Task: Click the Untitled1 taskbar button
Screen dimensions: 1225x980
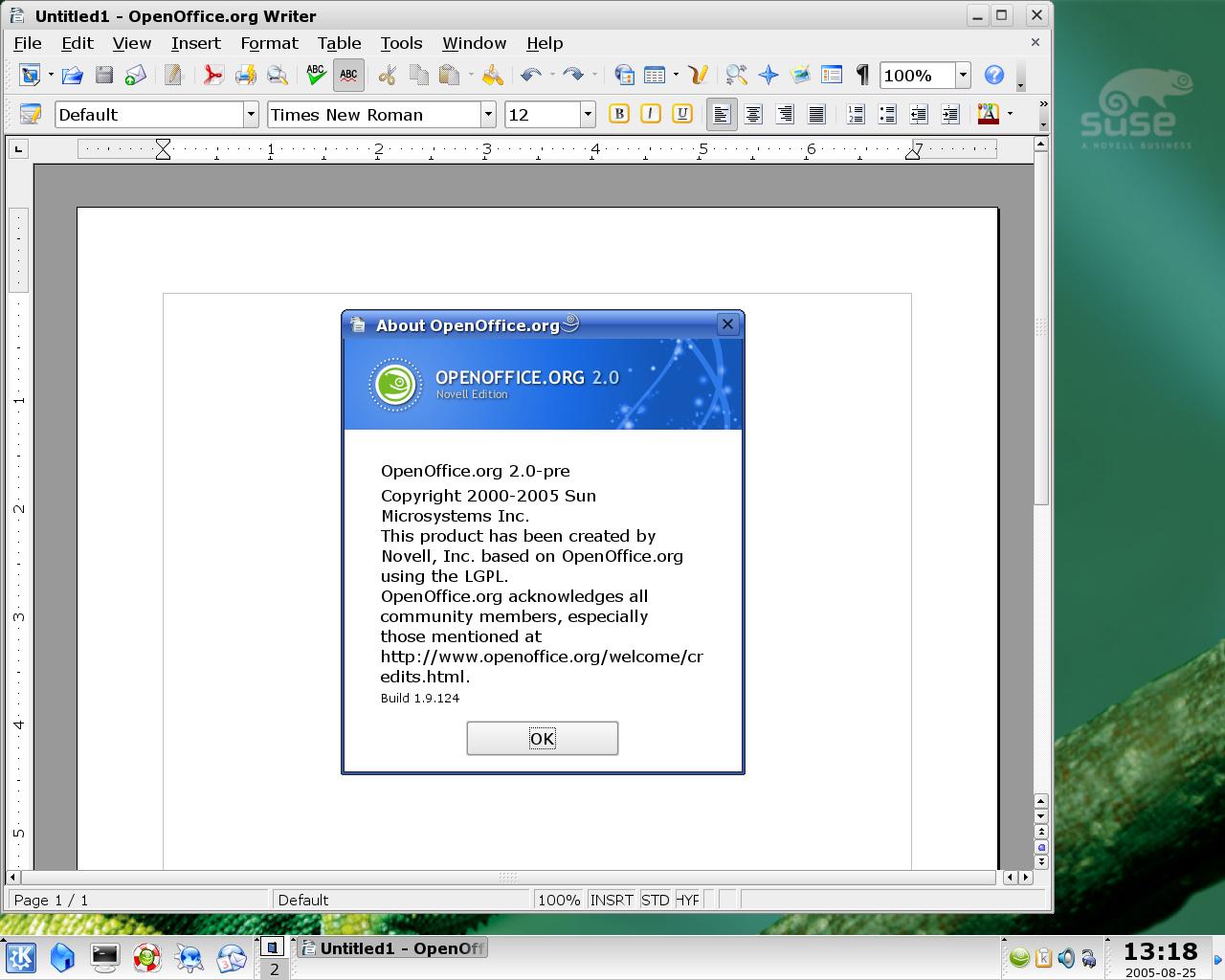Action: tap(391, 948)
